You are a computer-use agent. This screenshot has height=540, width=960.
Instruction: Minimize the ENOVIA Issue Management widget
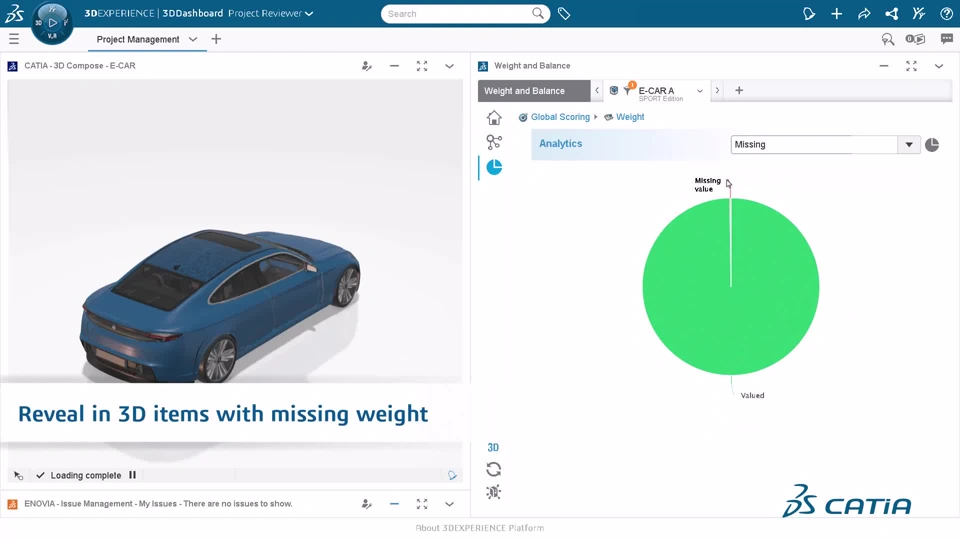394,504
